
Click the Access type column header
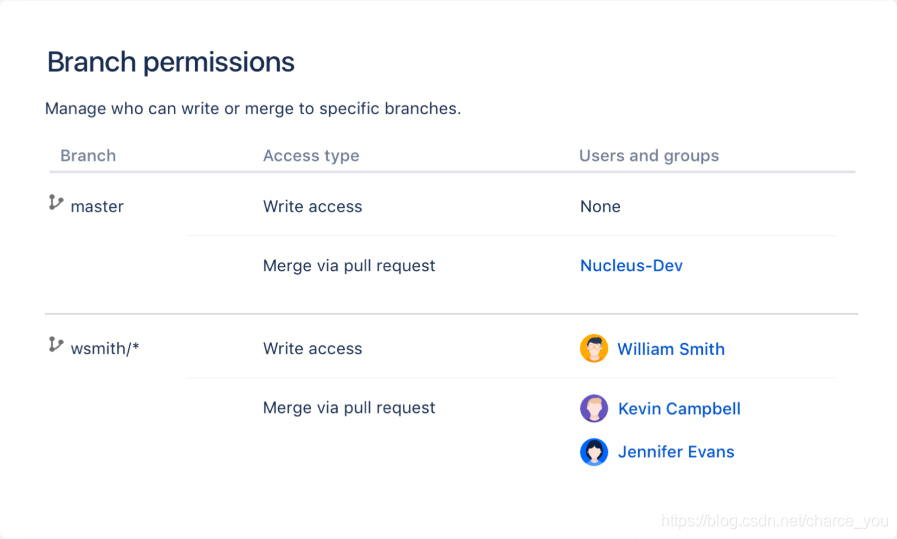tap(311, 156)
